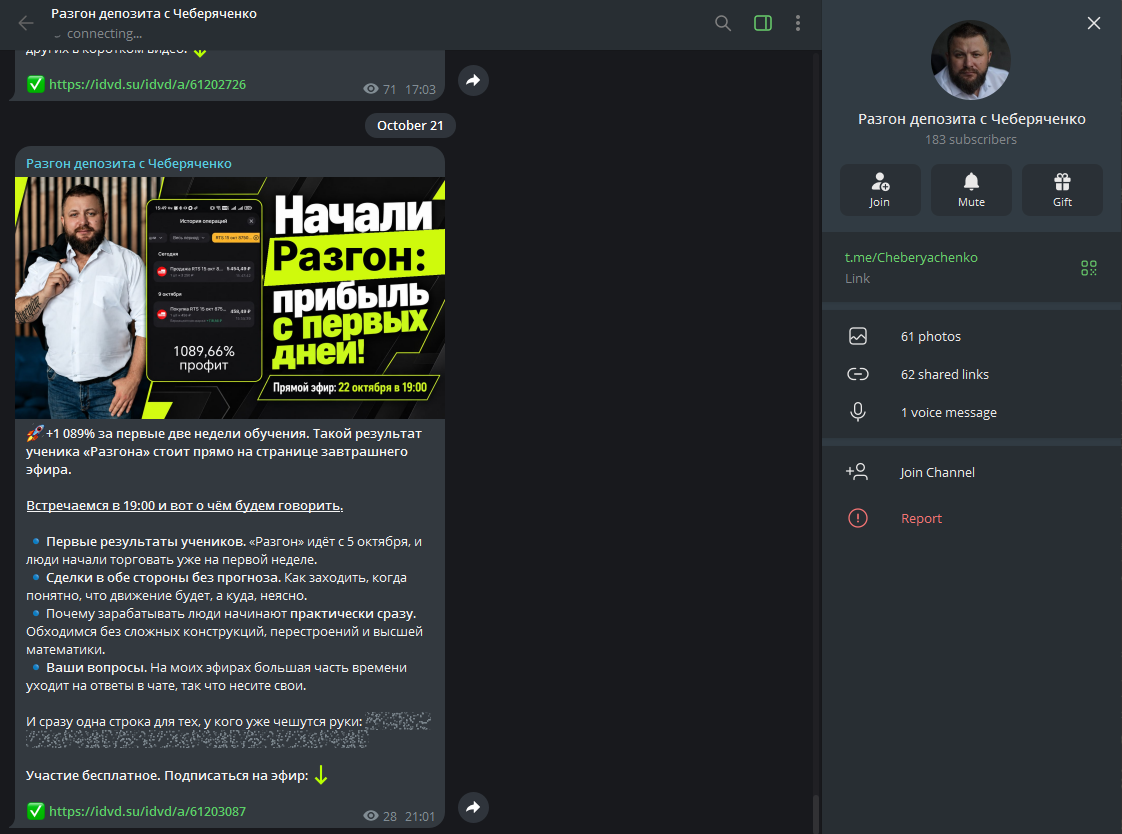Viewport: 1122px width, 834px height.
Task: Report this channel
Action: coord(971,518)
